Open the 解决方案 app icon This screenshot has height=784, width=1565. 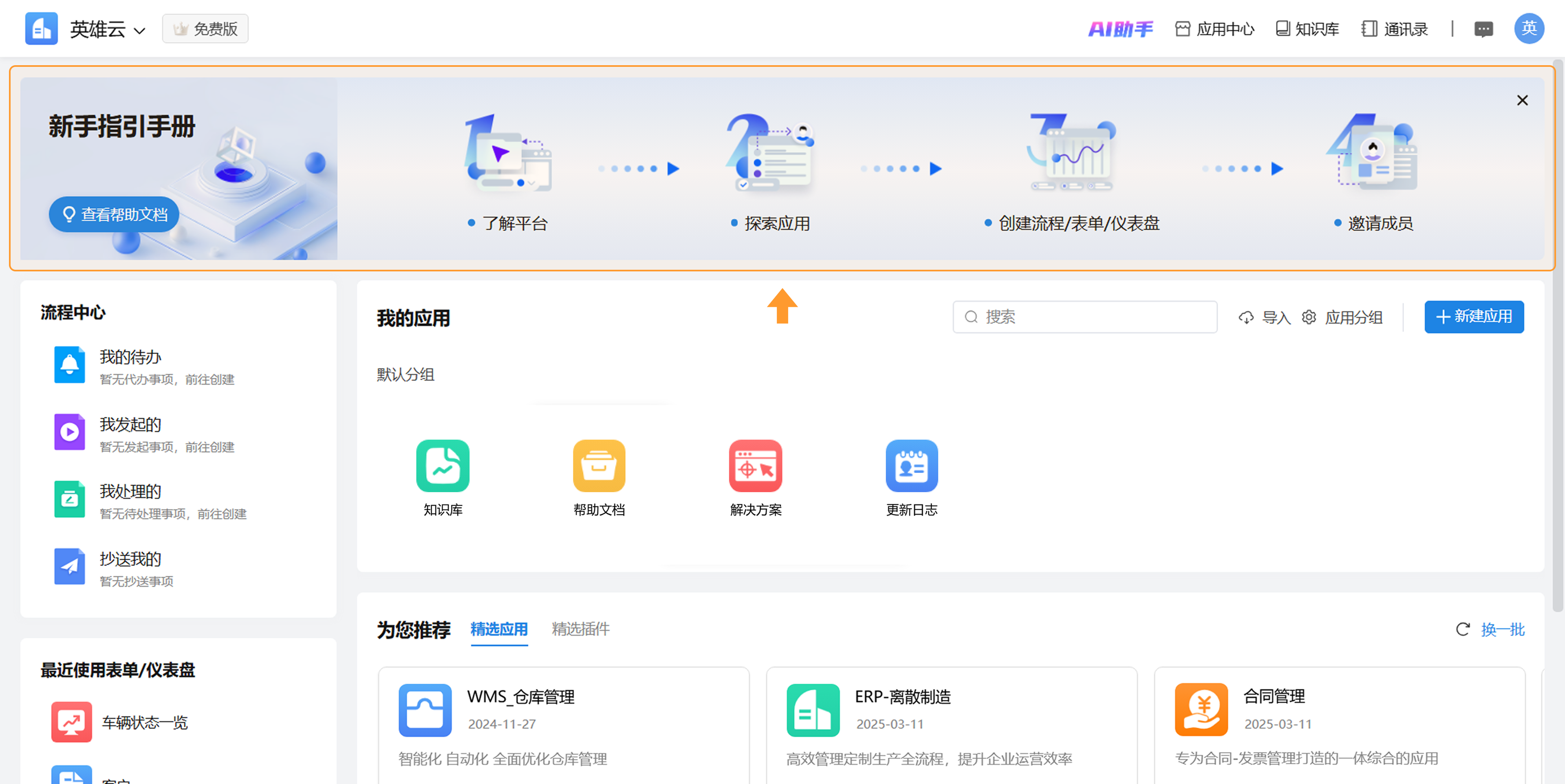[755, 466]
